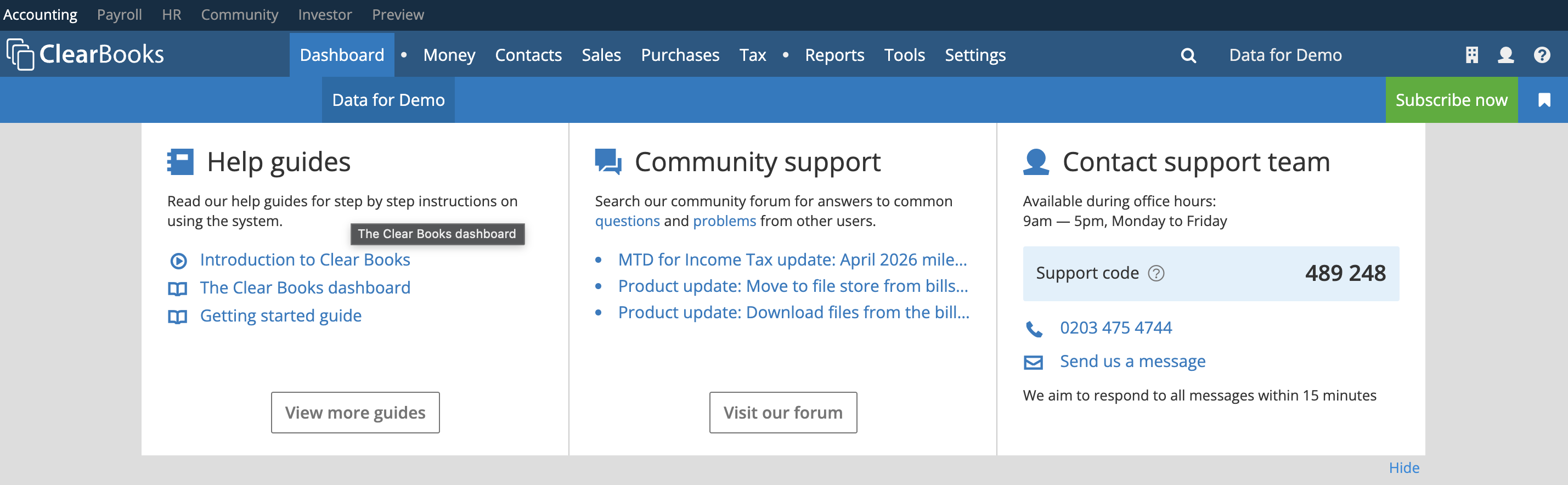1568x485 pixels.
Task: Open Product update: Download files post
Action: [x=794, y=312]
